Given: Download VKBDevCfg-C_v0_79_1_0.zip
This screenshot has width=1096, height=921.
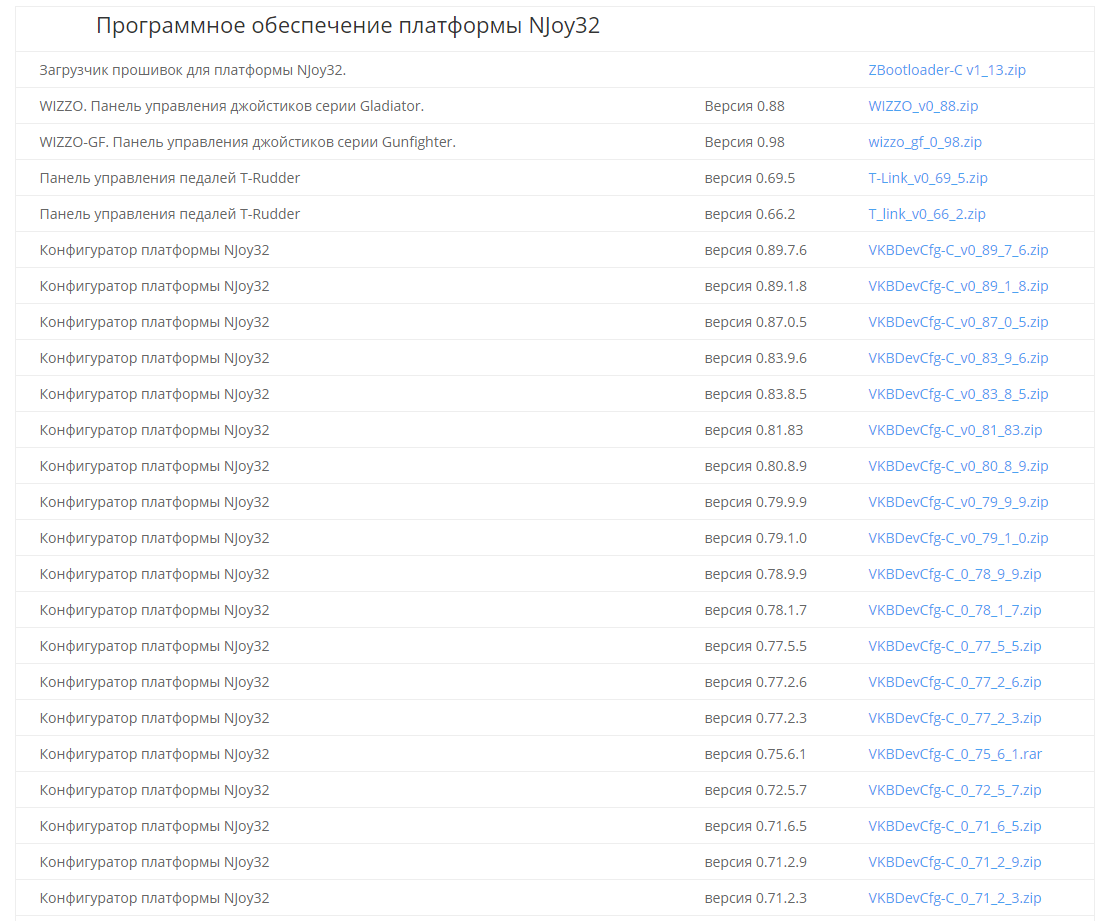Looking at the screenshot, I should [958, 538].
